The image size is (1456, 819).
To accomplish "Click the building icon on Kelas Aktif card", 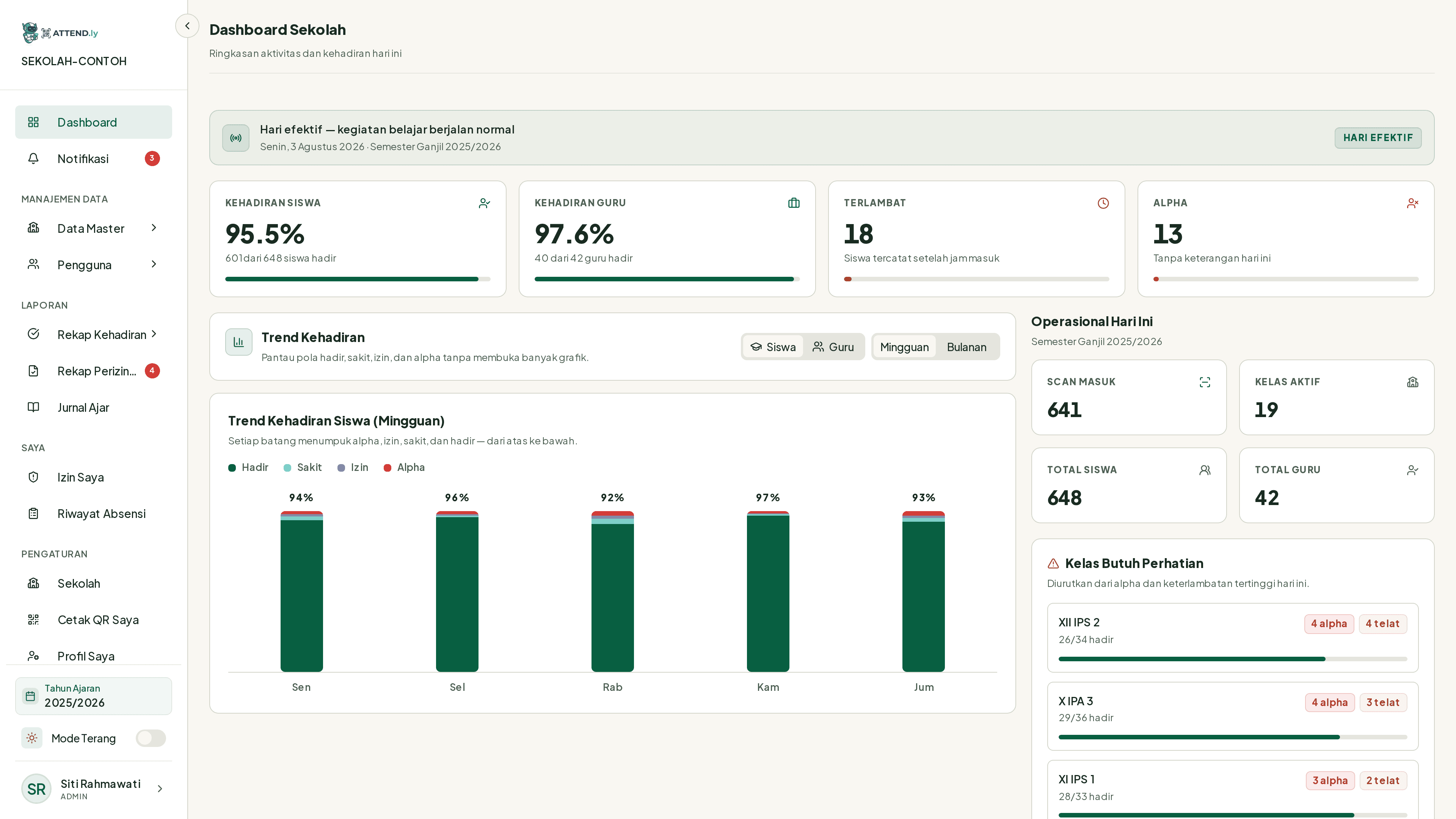I will 1412,383.
